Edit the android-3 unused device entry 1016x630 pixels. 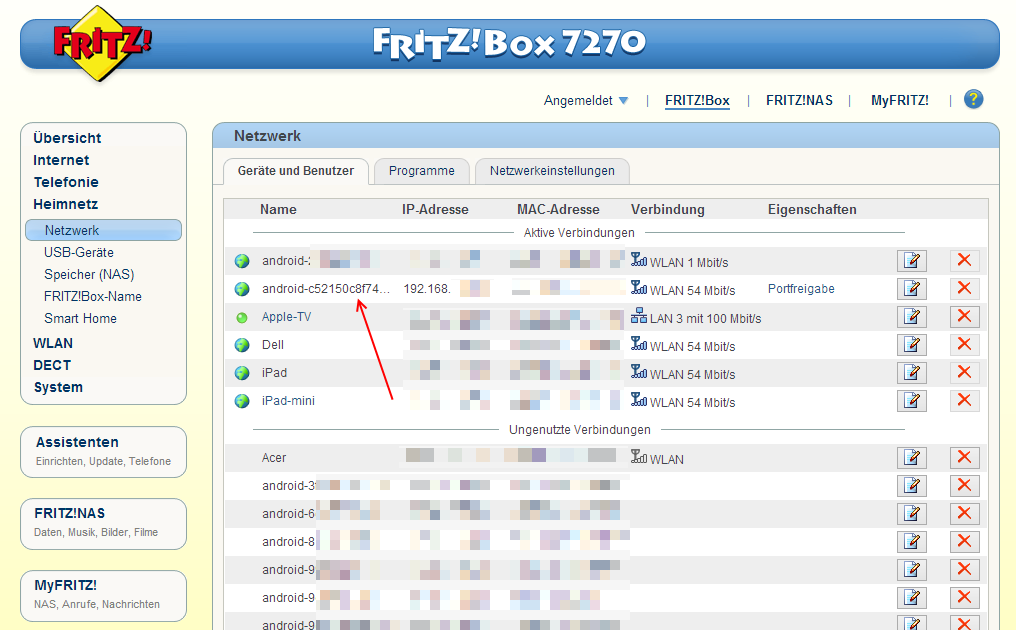[912, 485]
